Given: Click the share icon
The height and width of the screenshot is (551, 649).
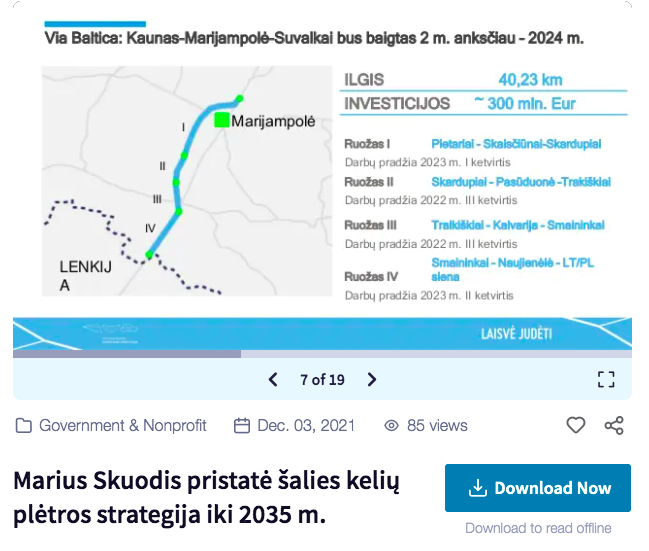Looking at the screenshot, I should coord(614,425).
